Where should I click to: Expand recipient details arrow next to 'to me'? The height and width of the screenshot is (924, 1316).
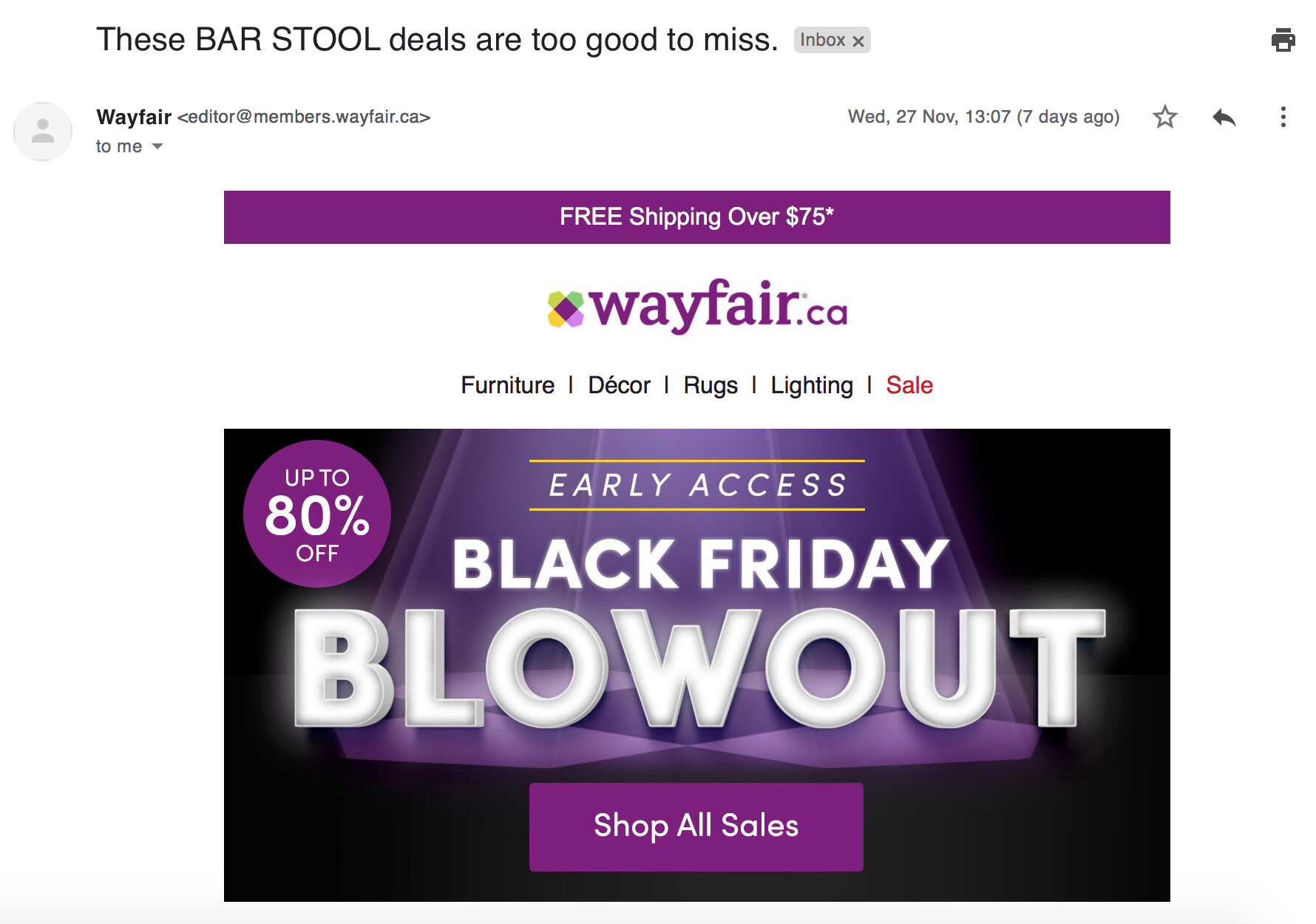coord(157,146)
